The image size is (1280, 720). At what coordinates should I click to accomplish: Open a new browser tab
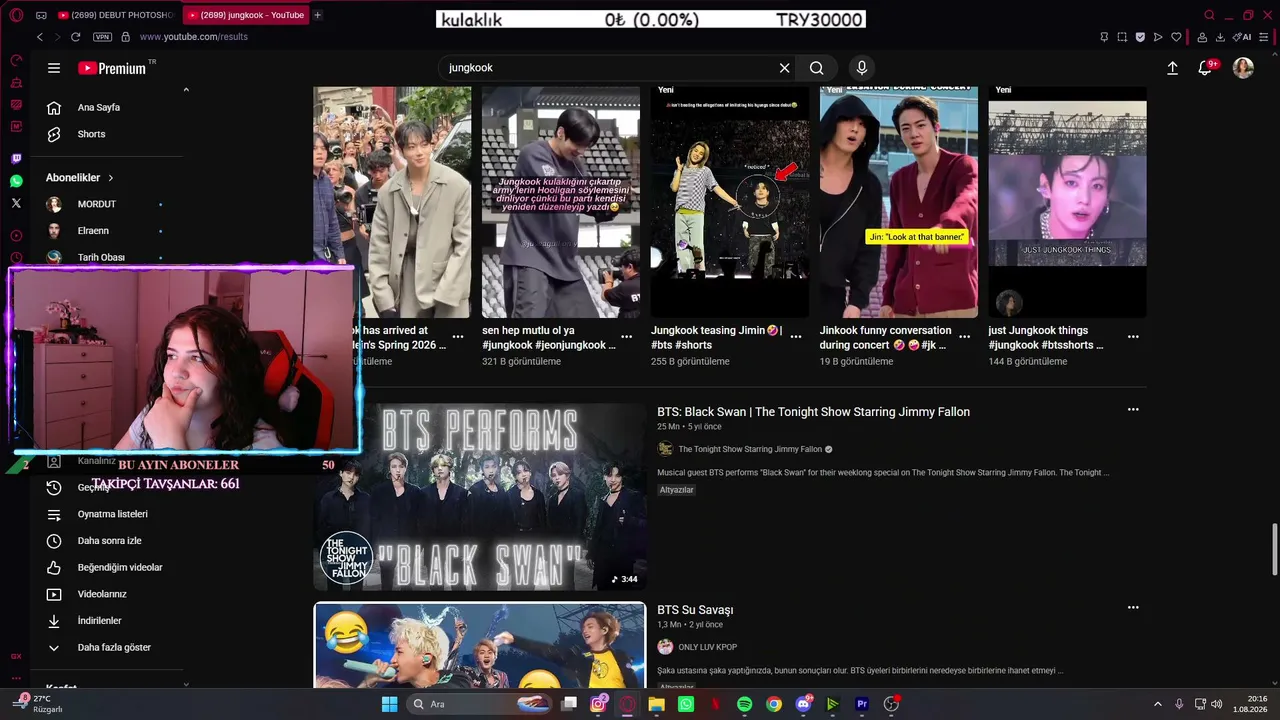(x=318, y=15)
